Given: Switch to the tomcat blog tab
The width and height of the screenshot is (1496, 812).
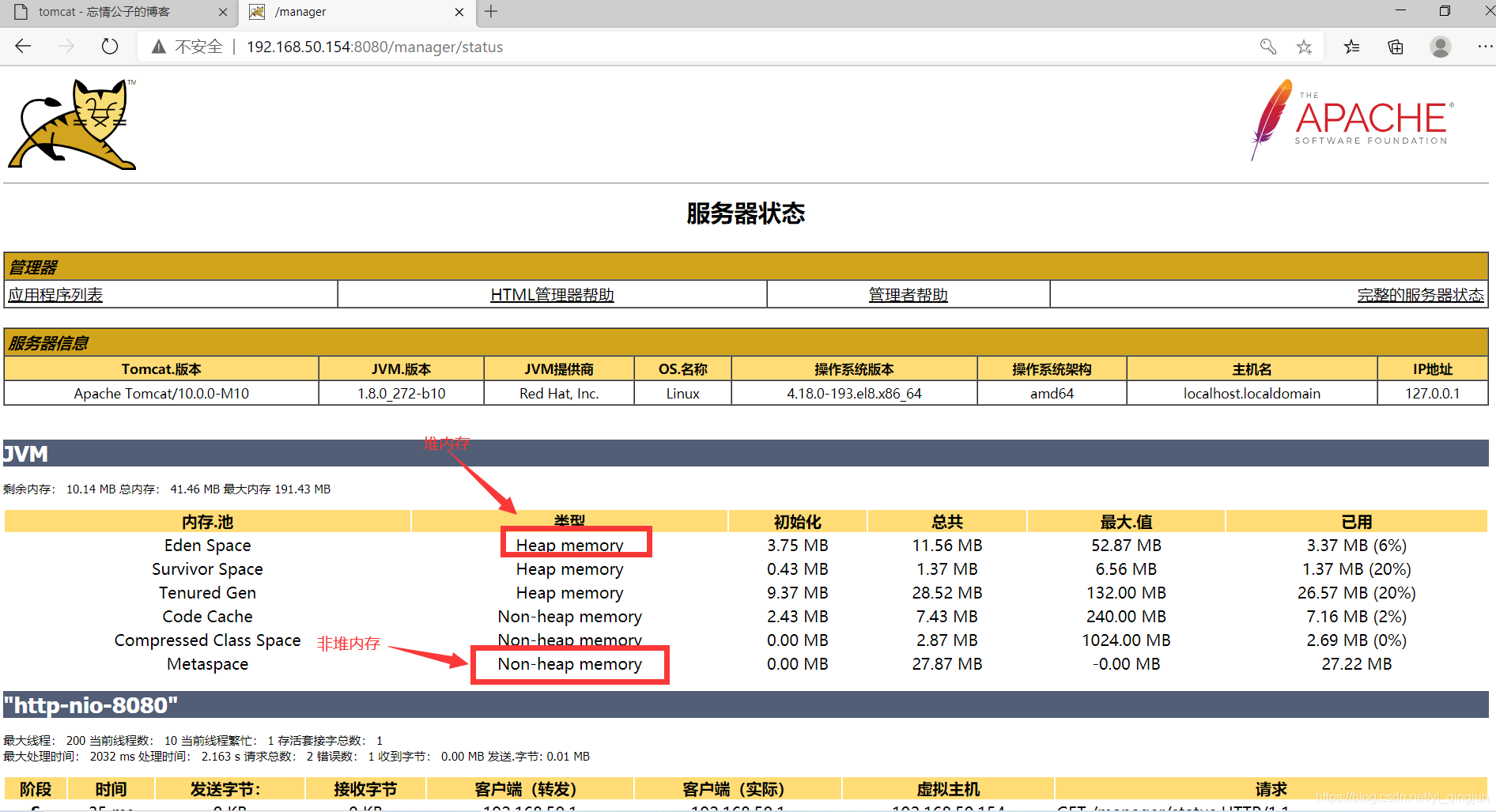Looking at the screenshot, I should pos(119,12).
